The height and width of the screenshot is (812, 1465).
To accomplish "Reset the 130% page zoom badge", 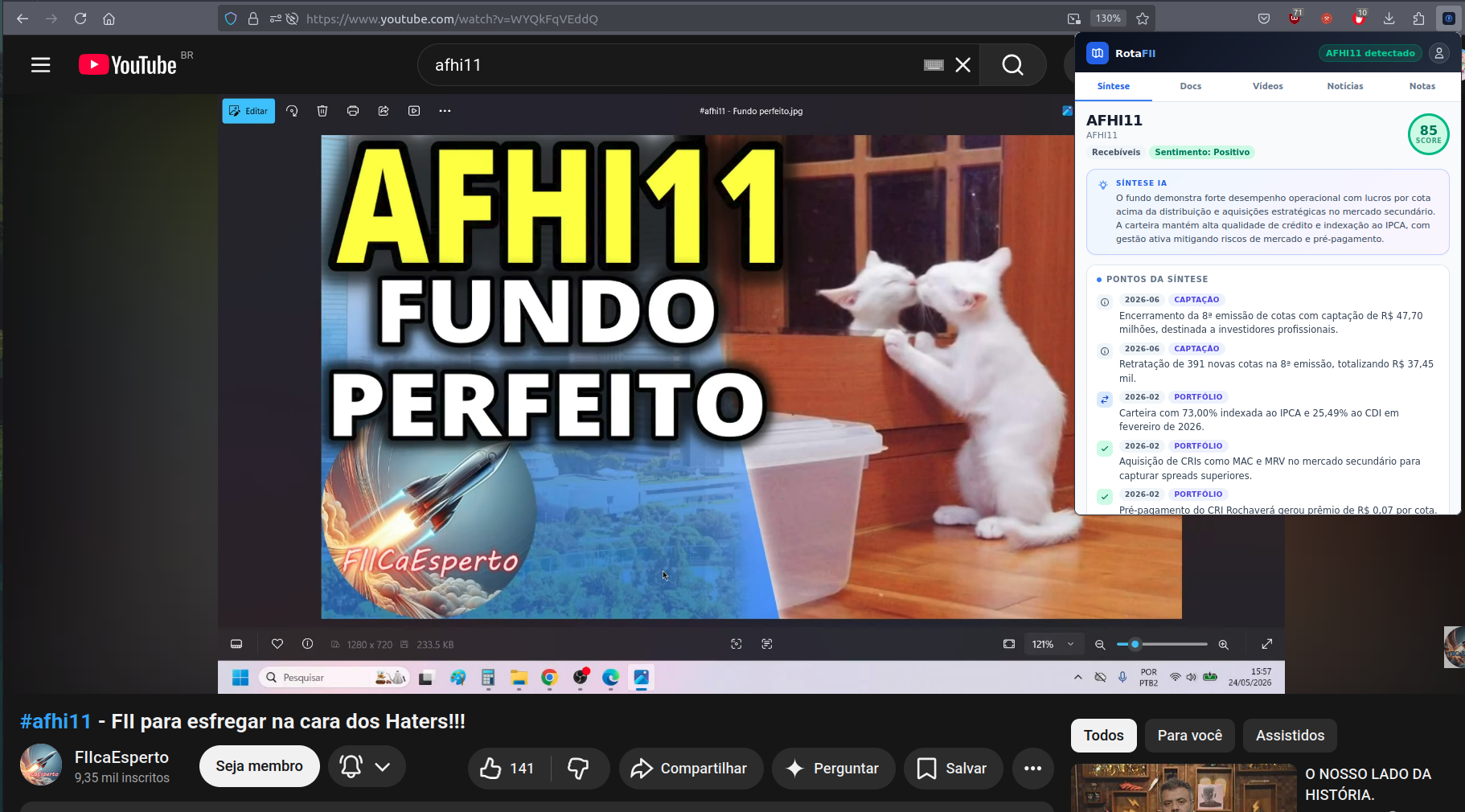I will point(1108,18).
